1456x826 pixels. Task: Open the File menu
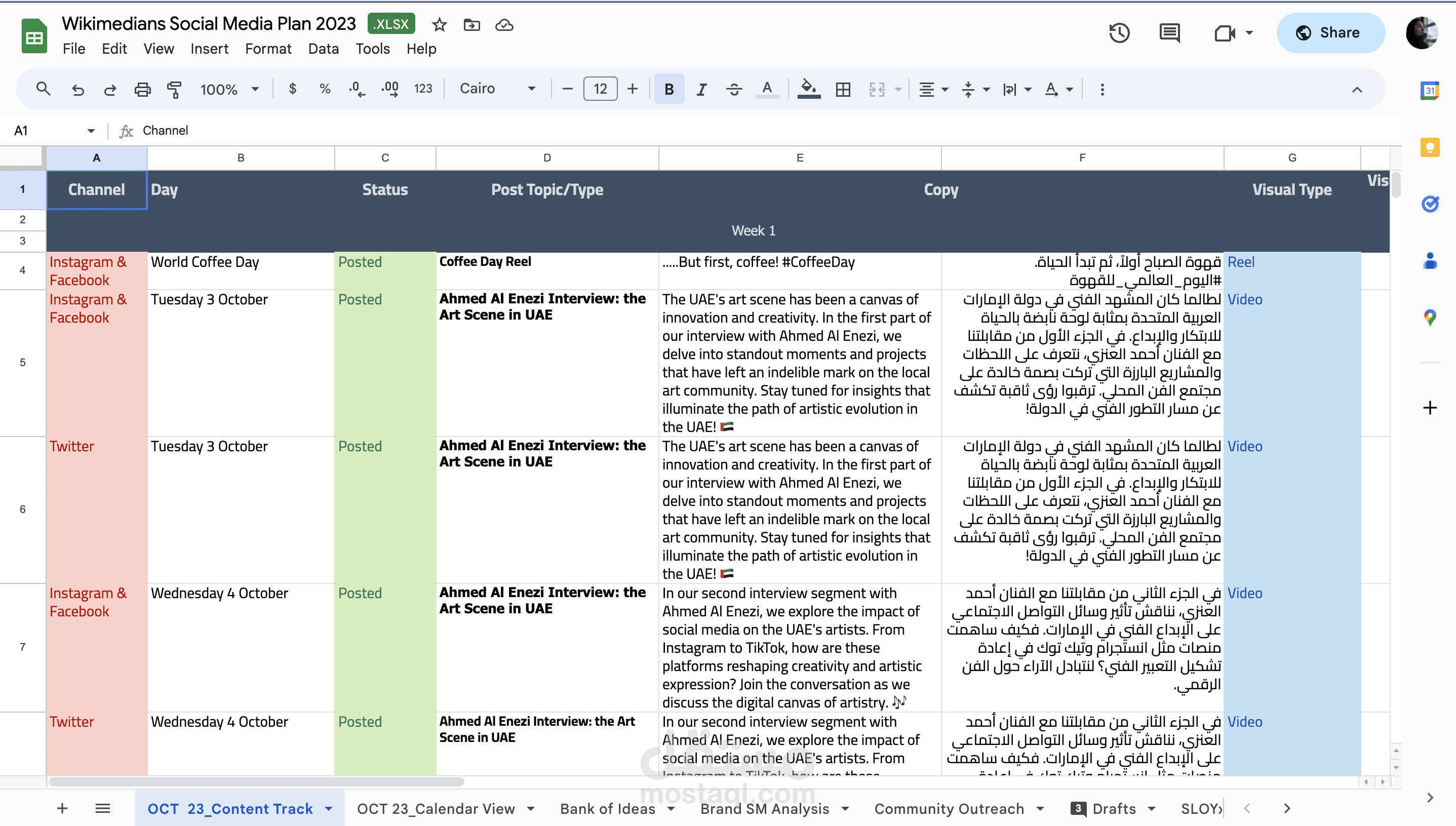(x=74, y=49)
